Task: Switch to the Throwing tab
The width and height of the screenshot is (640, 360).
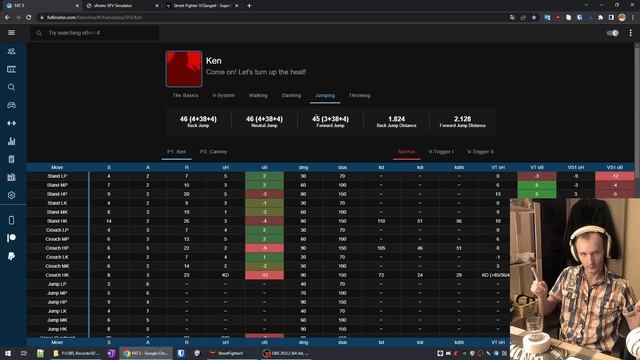Action: pos(360,96)
